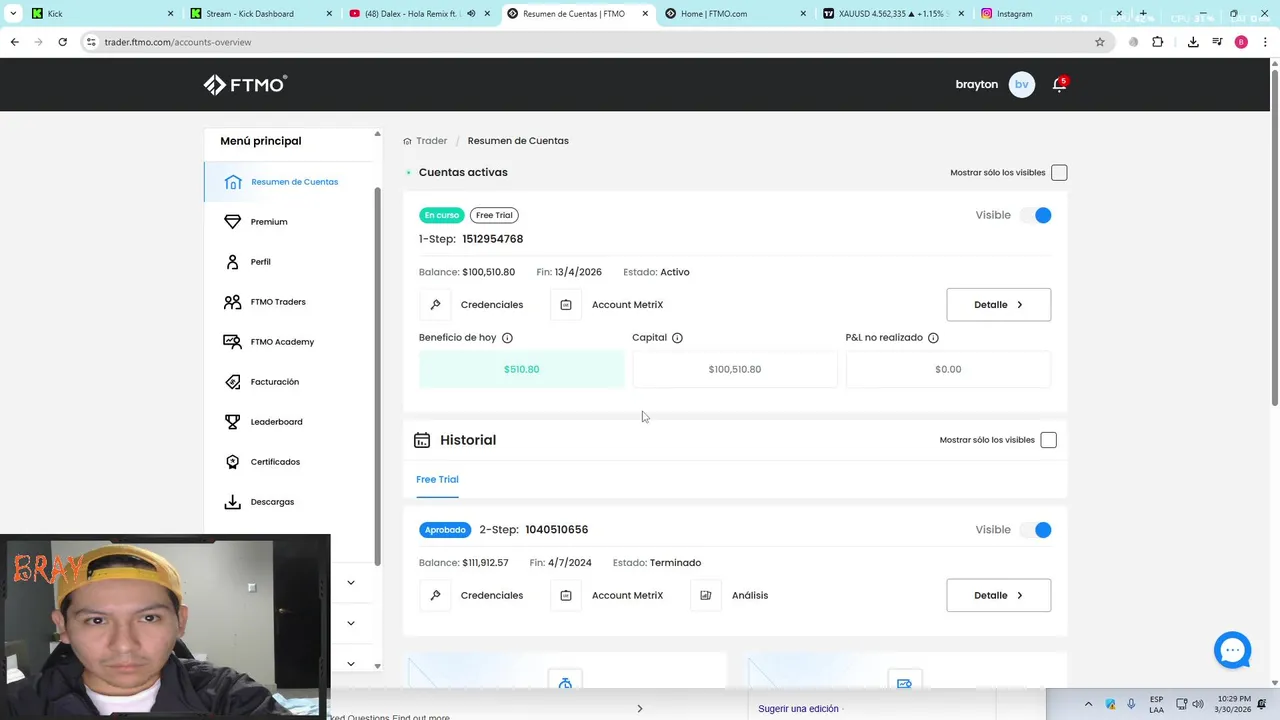Open the tab search dropdown in Chrome
The width and height of the screenshot is (1280, 720).
pyautogui.click(x=13, y=14)
